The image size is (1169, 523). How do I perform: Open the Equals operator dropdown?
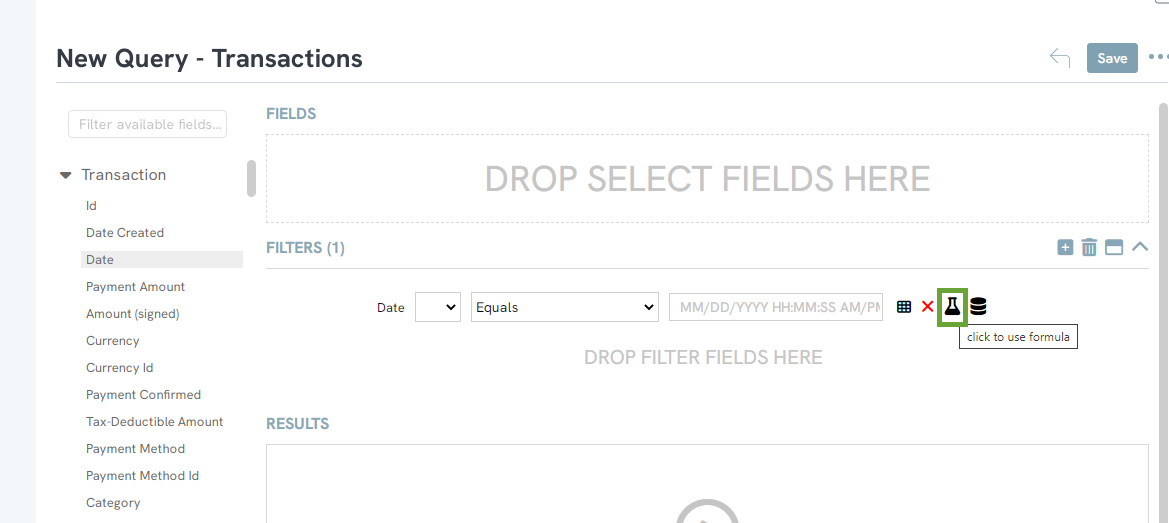pos(564,307)
